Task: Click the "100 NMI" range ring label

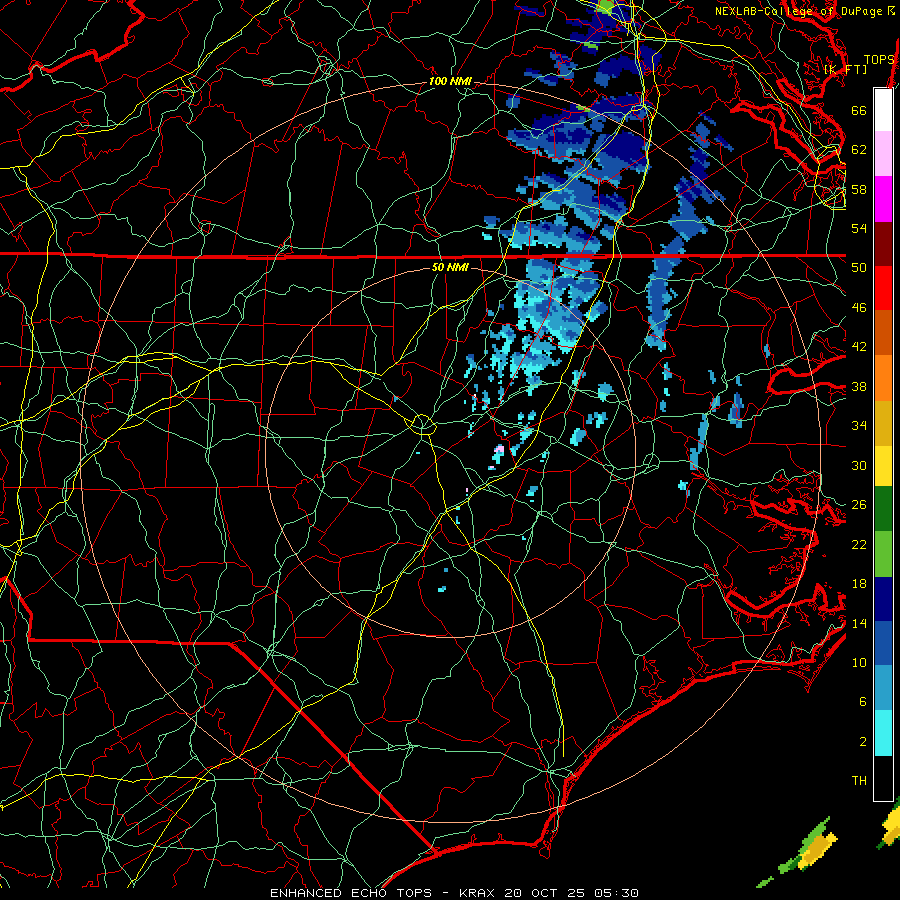Action: click(x=450, y=81)
